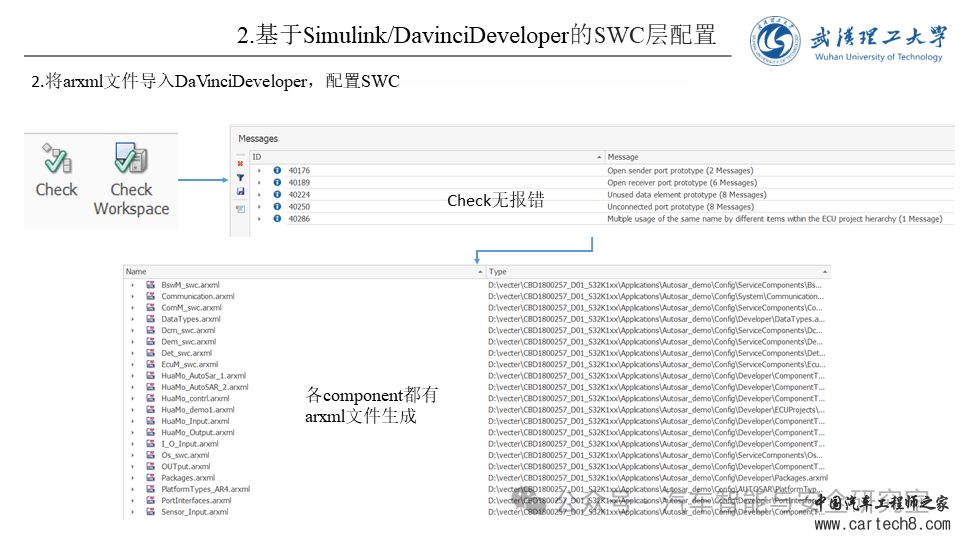Expand the BswM_swc.arxml row
The image size is (960, 540).
click(x=132, y=285)
